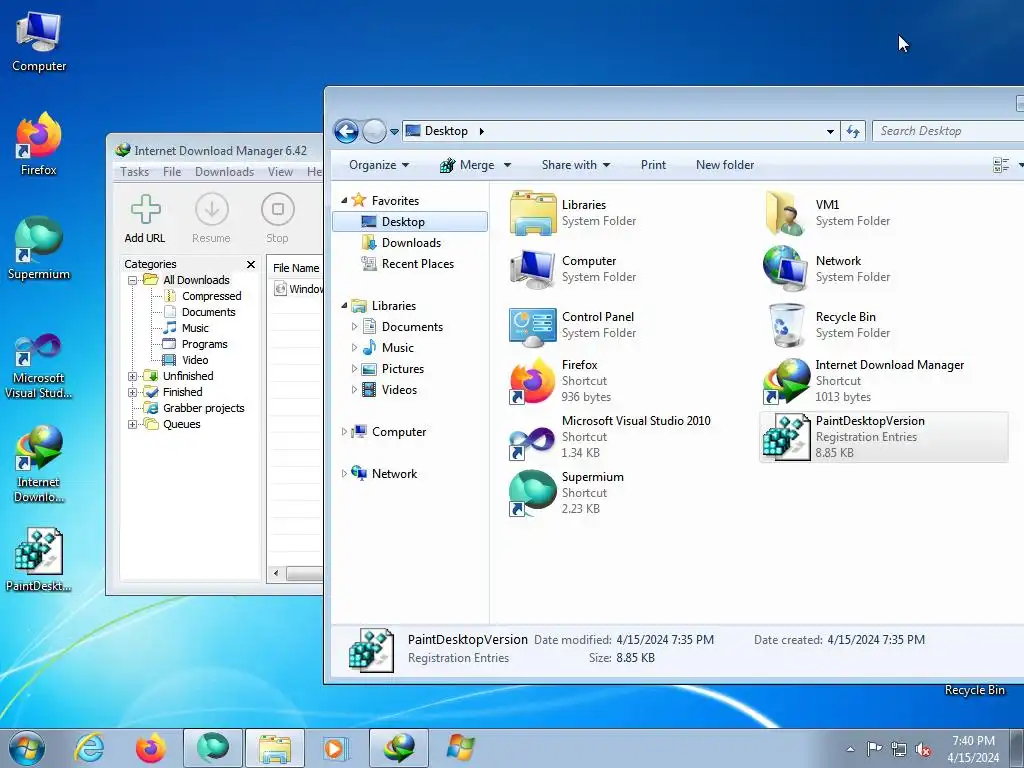The height and width of the screenshot is (768, 1024).
Task: Select the Libraries system folder icon
Action: pyautogui.click(x=533, y=213)
